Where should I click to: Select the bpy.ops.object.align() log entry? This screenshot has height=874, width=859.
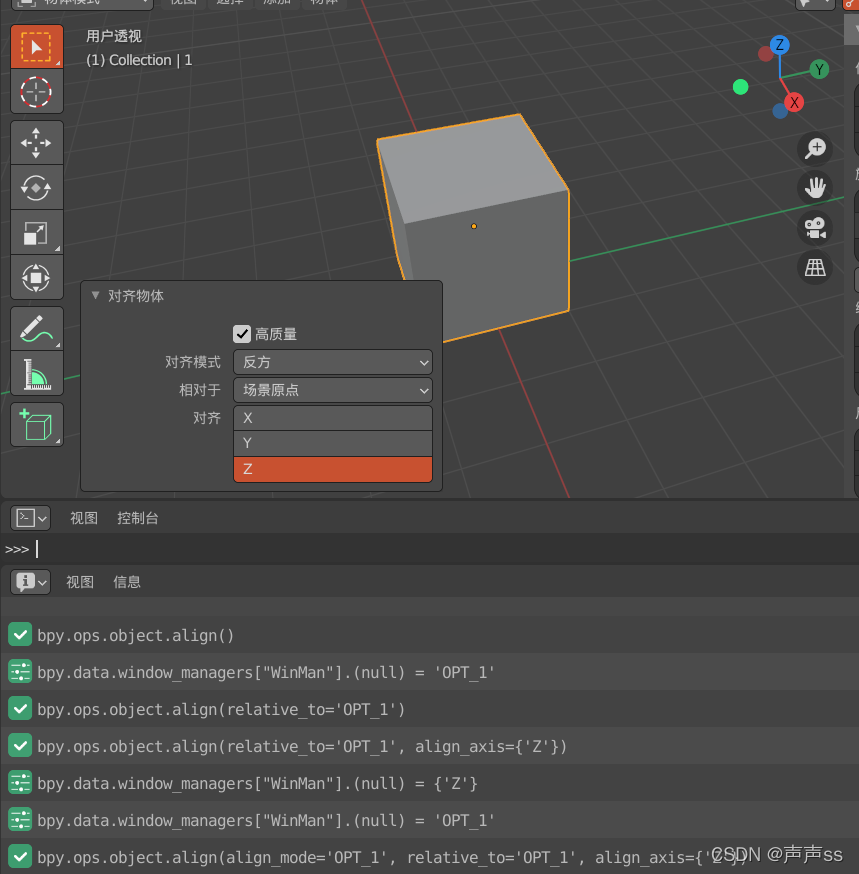coord(429,635)
